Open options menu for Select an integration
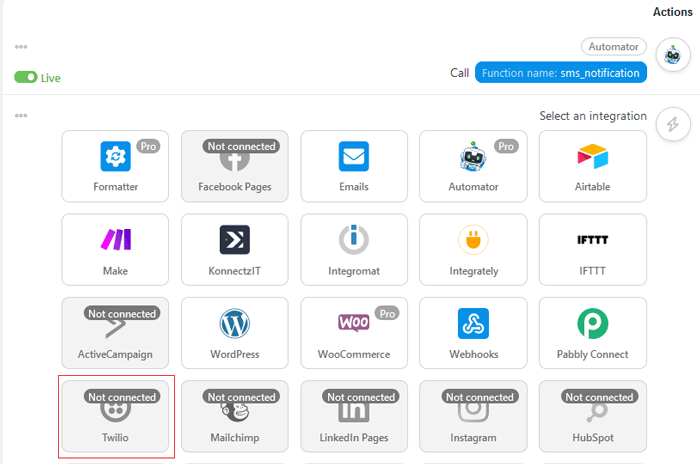 (x=21, y=115)
